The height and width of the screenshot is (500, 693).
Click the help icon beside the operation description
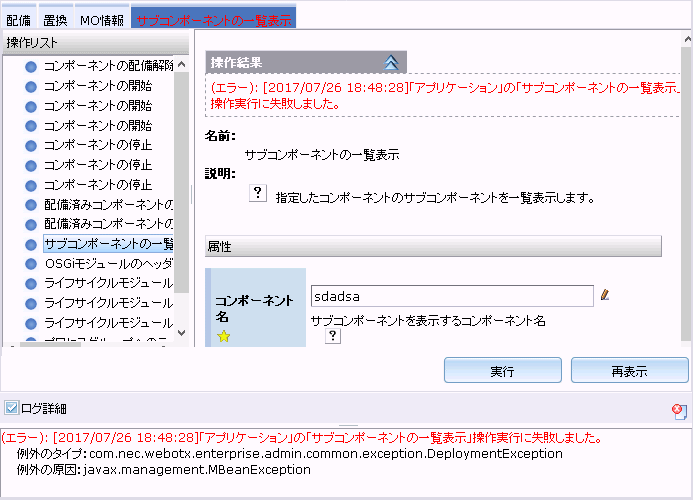pos(258,194)
